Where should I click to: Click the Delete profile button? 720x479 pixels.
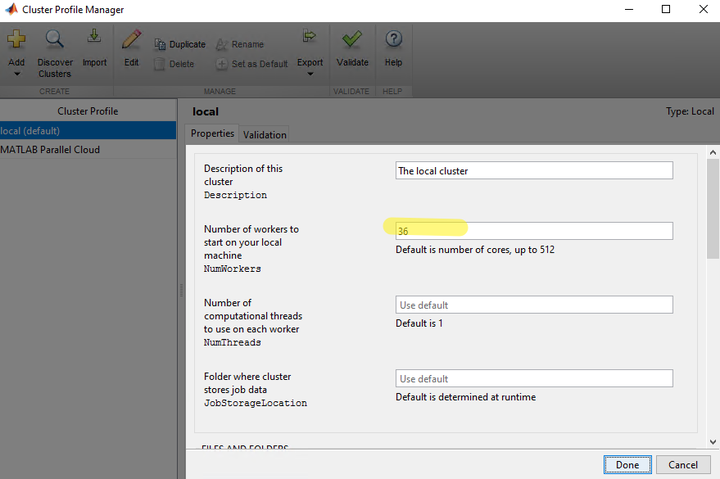point(174,64)
